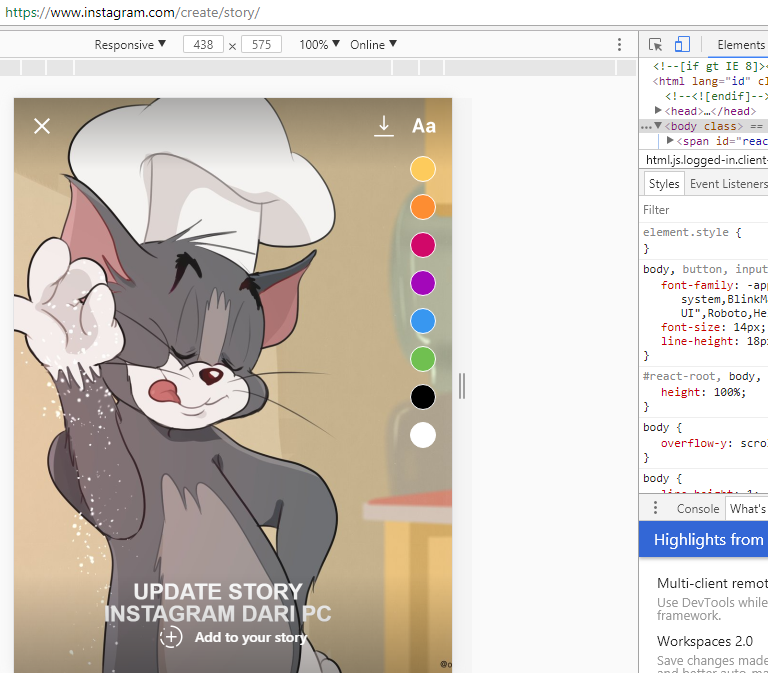Expand the head node in DOM tree
The width and height of the screenshot is (768, 673).
click(x=658, y=111)
